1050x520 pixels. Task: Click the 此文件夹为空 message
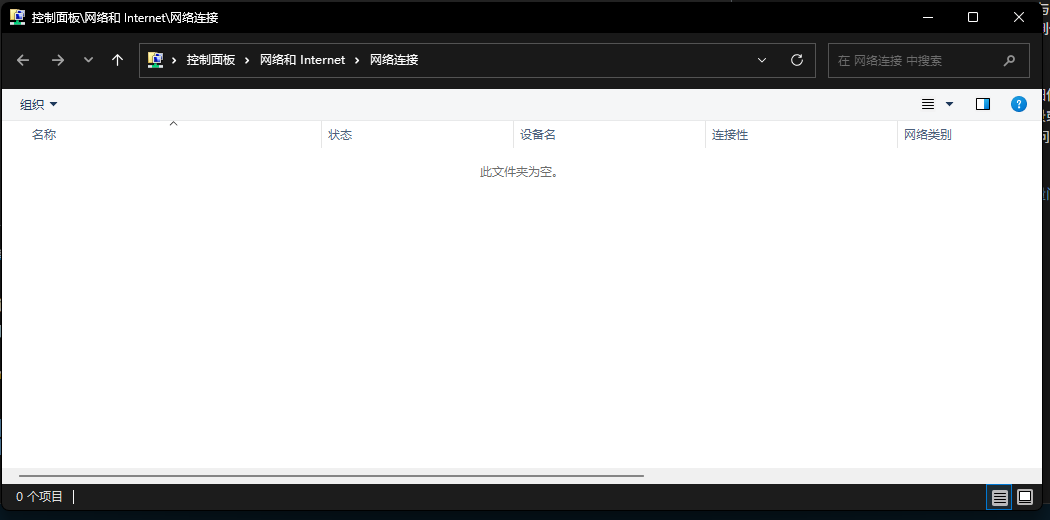click(520, 172)
